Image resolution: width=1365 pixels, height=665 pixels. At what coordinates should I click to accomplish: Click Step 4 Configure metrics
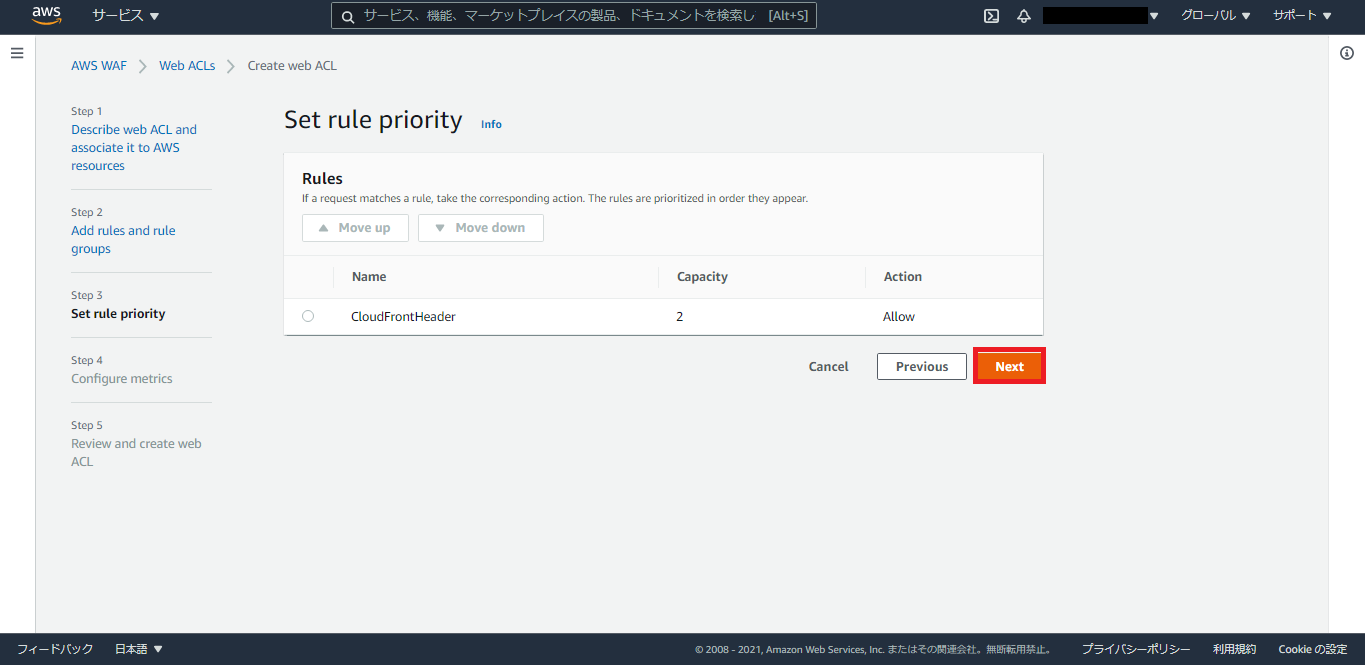tap(122, 378)
